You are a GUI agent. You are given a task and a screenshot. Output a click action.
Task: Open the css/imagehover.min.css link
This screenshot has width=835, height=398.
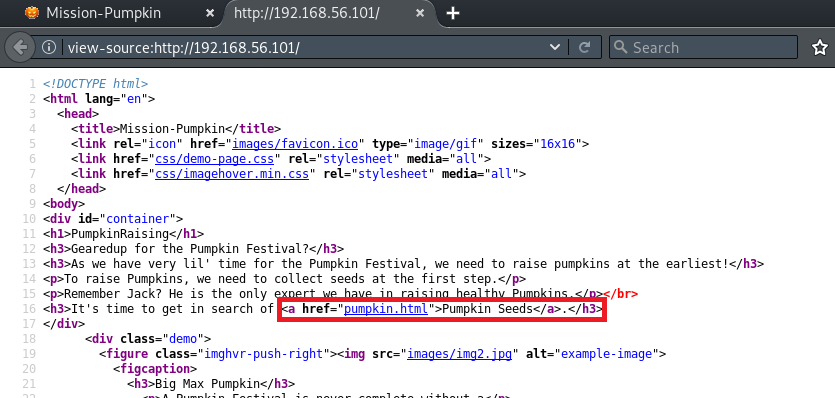click(232, 174)
